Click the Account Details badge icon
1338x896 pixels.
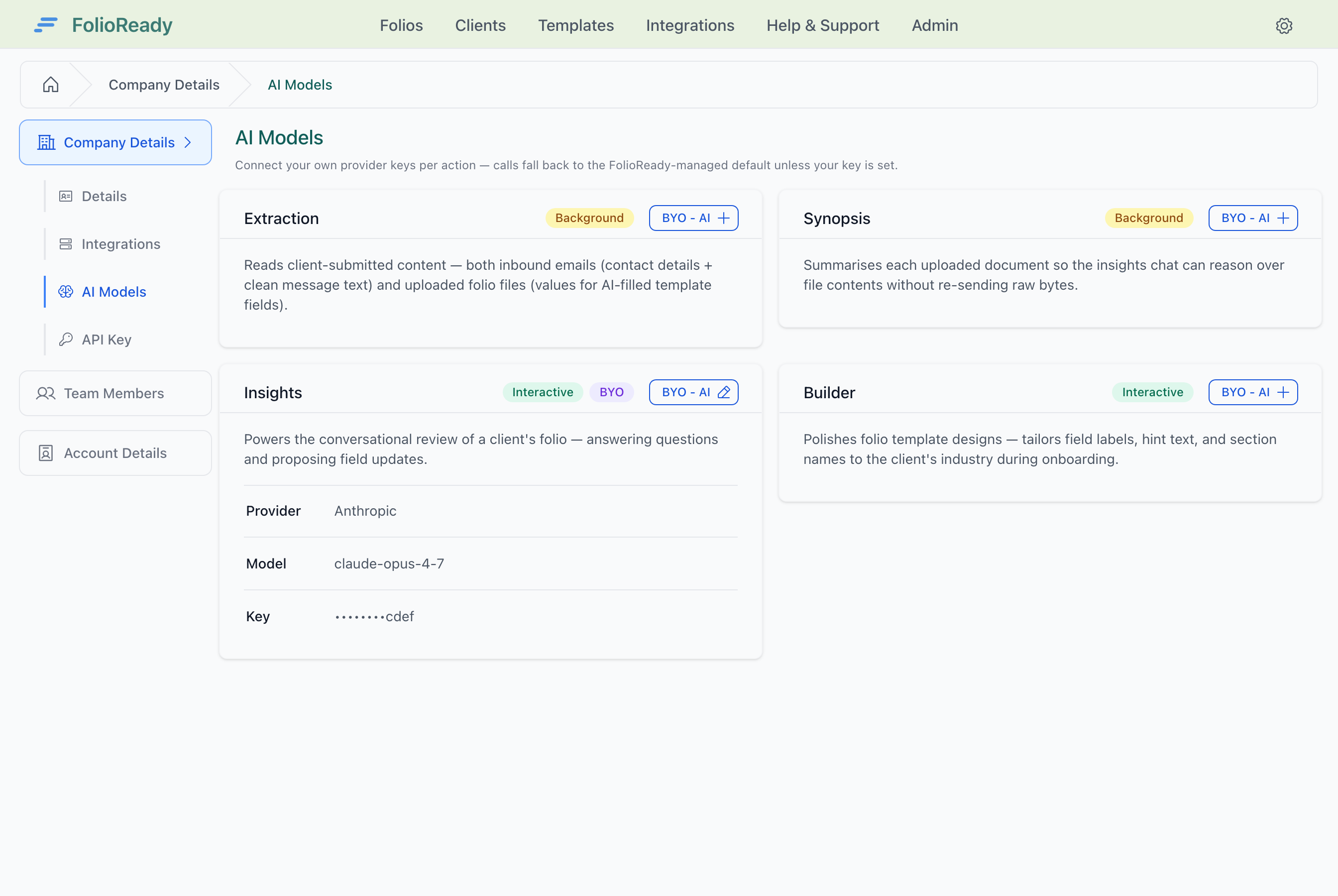pyautogui.click(x=46, y=453)
